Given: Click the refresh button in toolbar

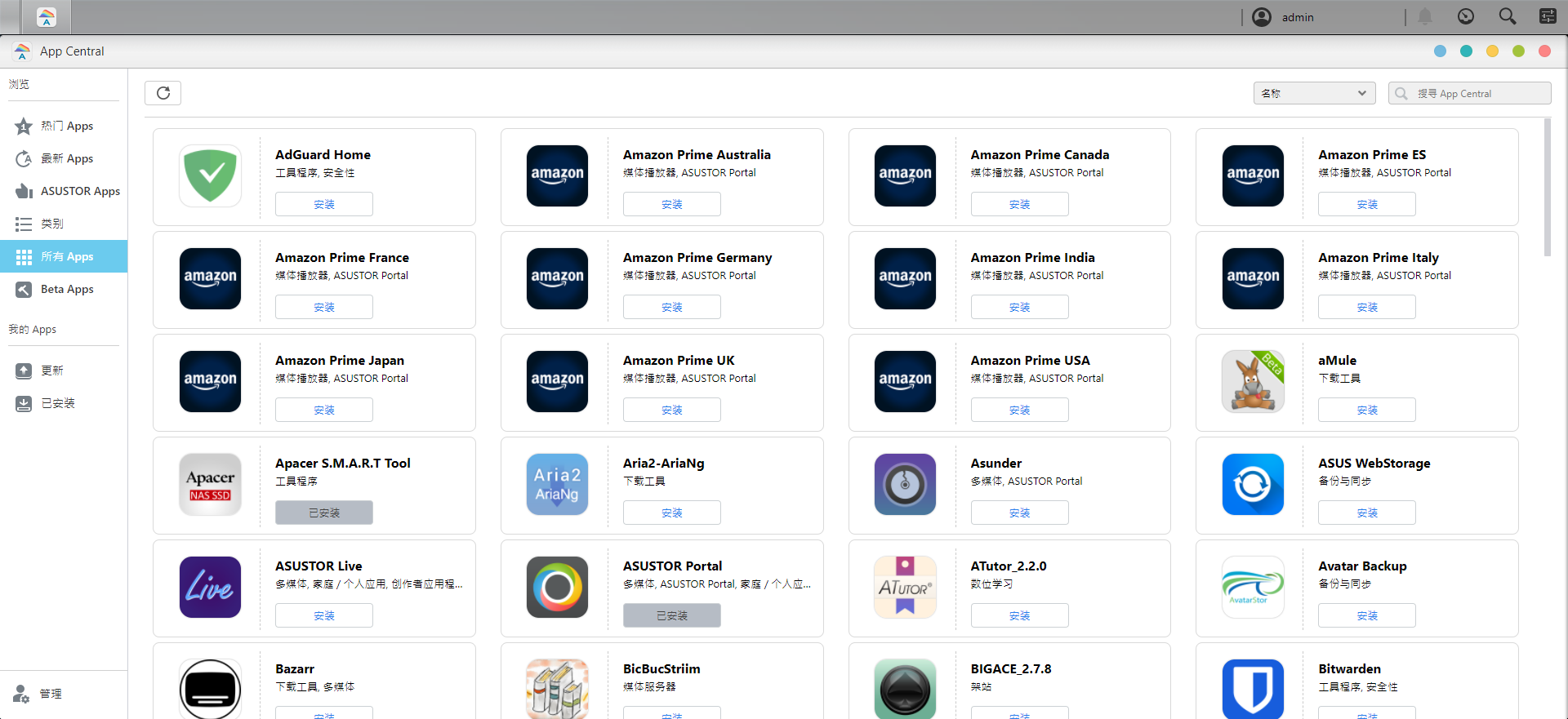Looking at the screenshot, I should pyautogui.click(x=163, y=93).
